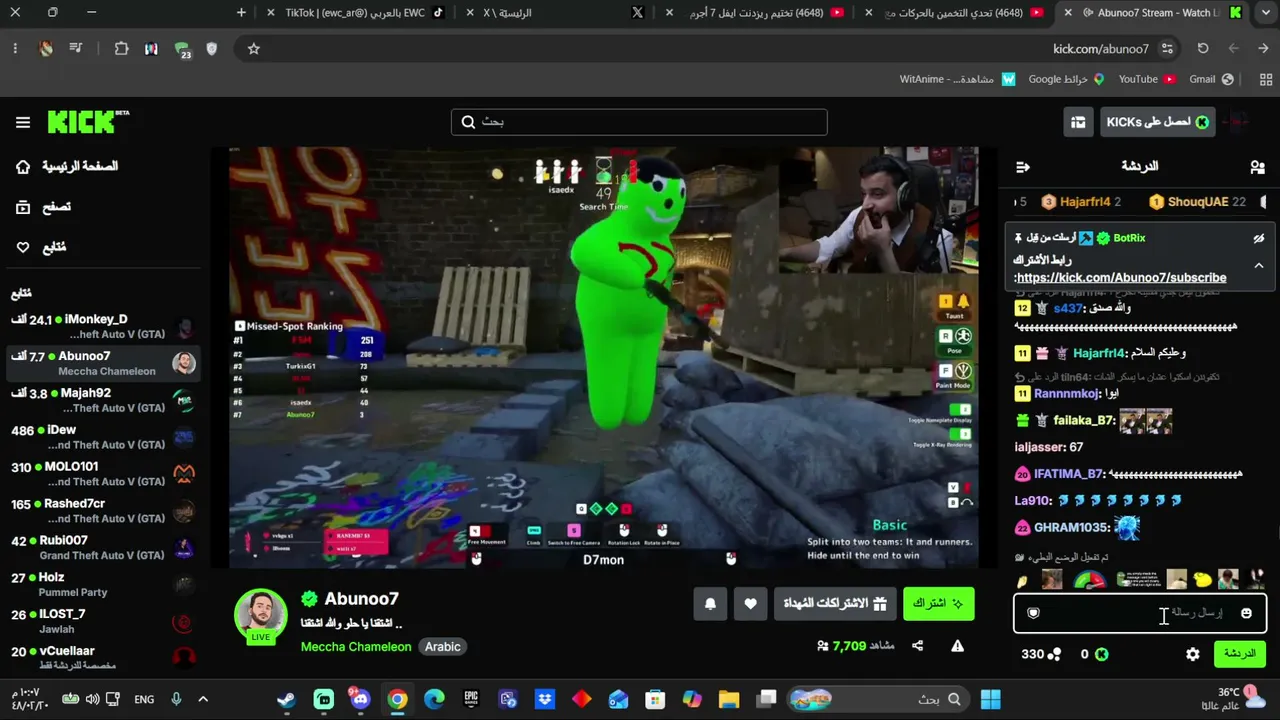1280x720 pixels.
Task: Click the microphone icon in system tray
Action: point(176,699)
